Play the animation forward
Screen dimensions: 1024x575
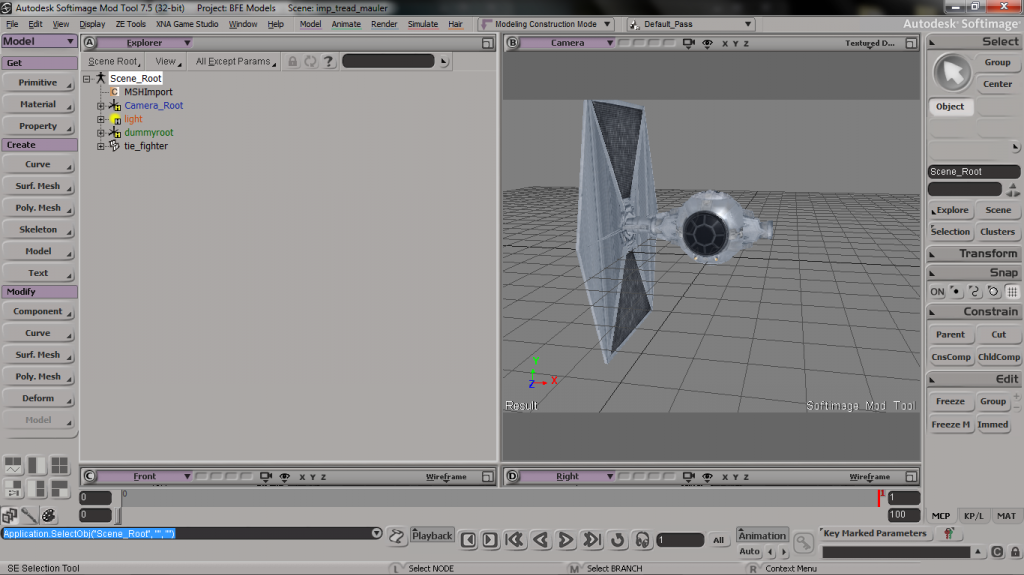tap(566, 540)
